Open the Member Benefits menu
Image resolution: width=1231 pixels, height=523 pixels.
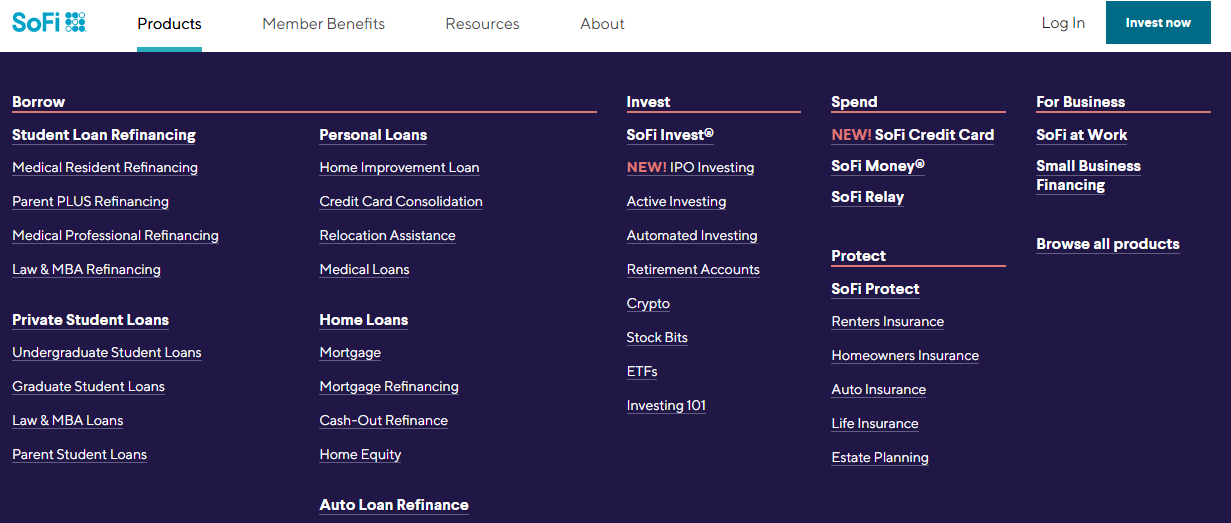pyautogui.click(x=323, y=24)
